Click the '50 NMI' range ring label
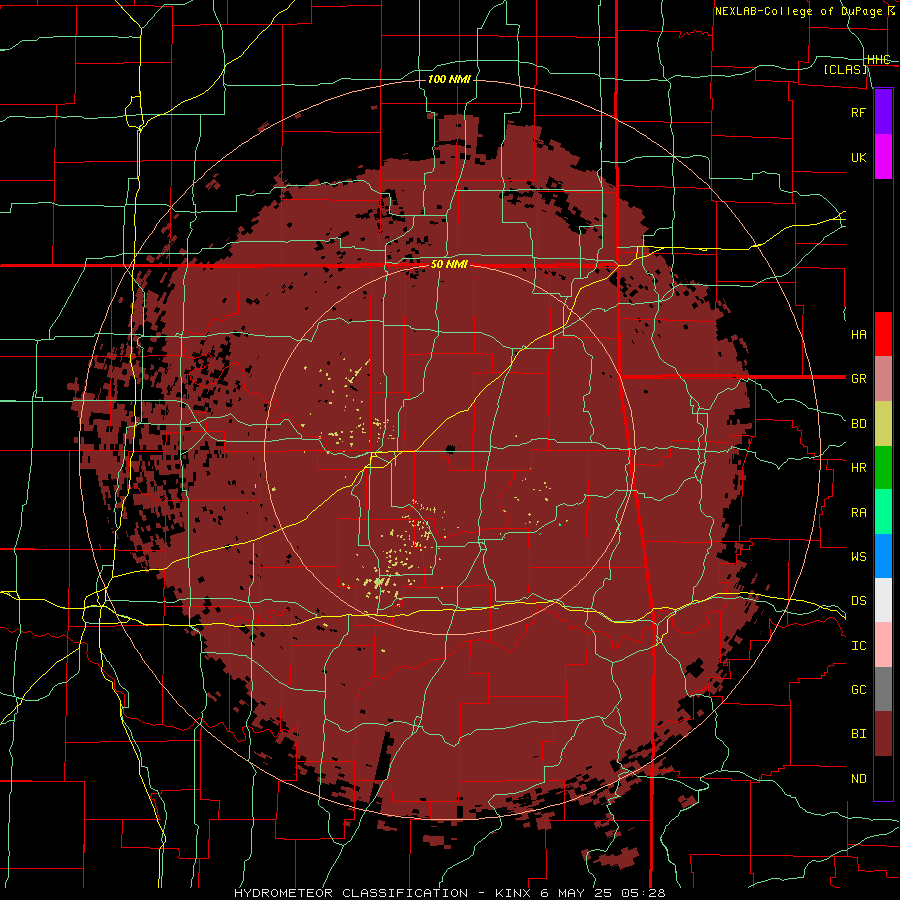Viewport: 900px width, 900px height. pyautogui.click(x=449, y=265)
